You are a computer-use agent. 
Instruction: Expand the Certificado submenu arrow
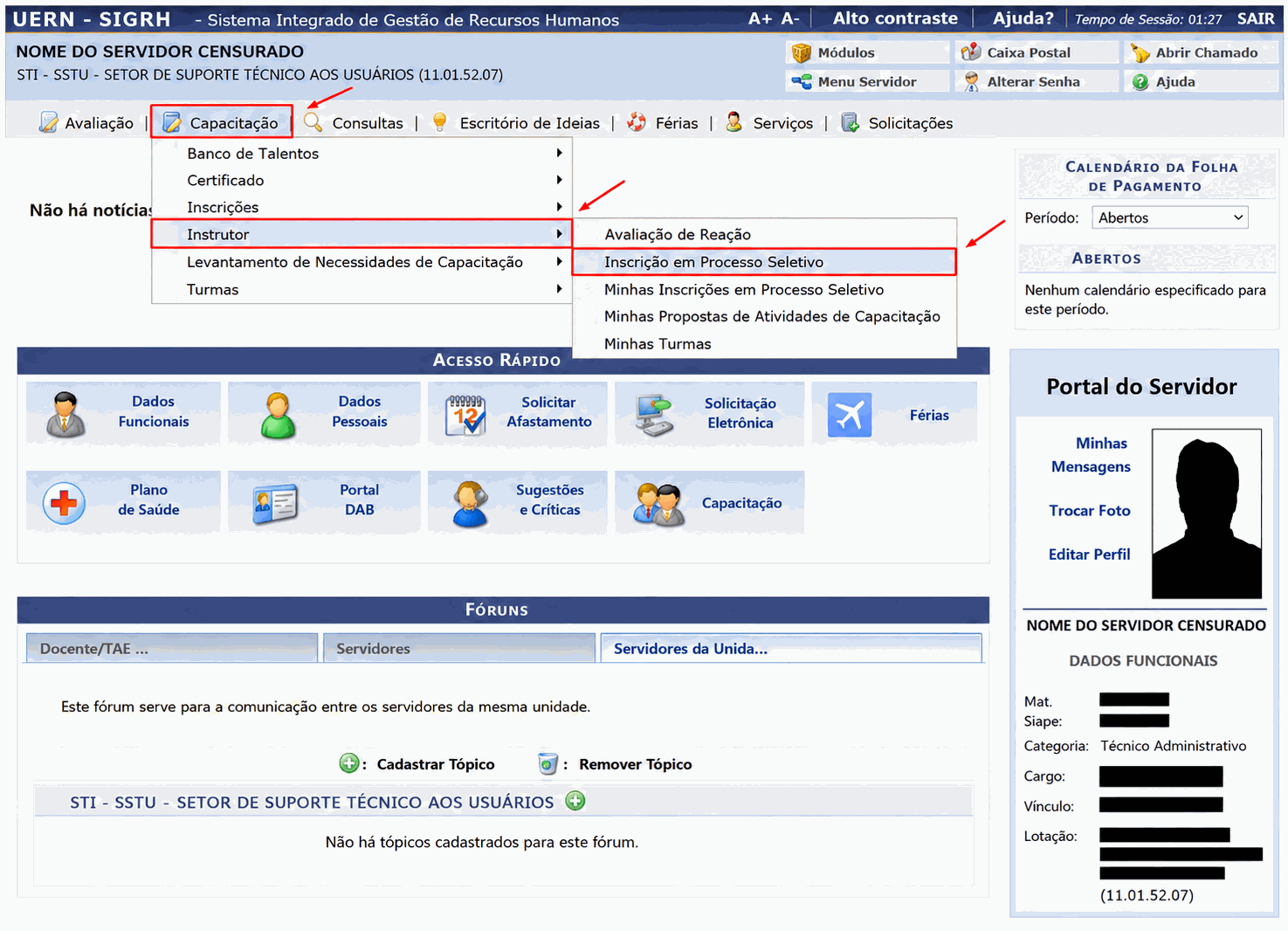tap(559, 180)
